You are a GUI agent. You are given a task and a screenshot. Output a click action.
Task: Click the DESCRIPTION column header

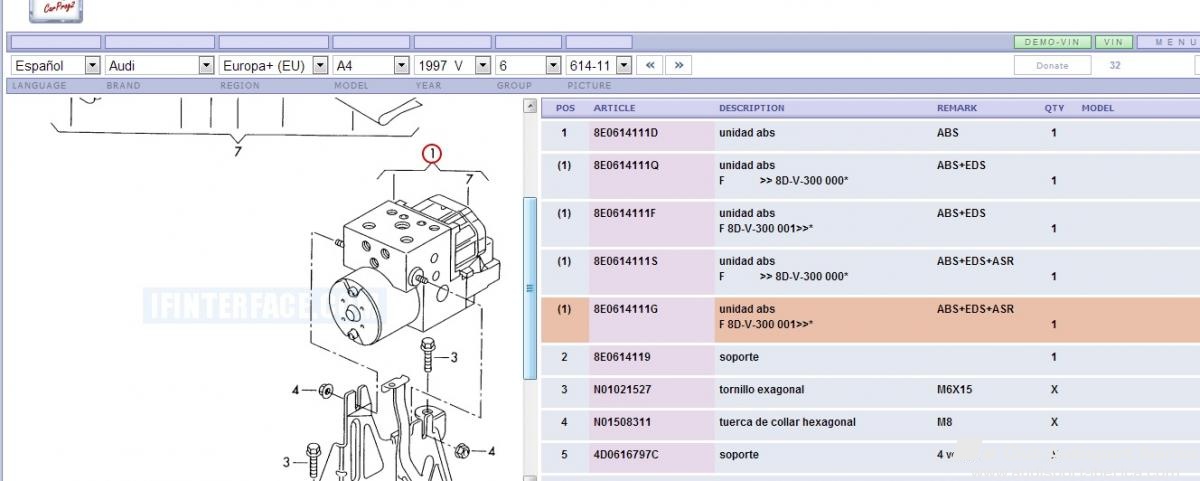point(751,108)
